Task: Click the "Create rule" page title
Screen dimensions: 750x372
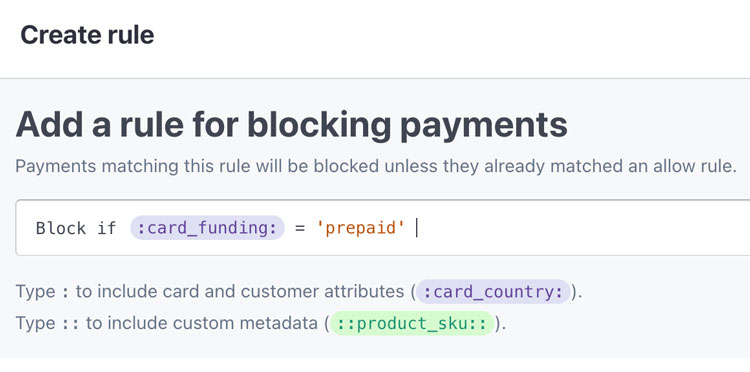Action: click(87, 35)
